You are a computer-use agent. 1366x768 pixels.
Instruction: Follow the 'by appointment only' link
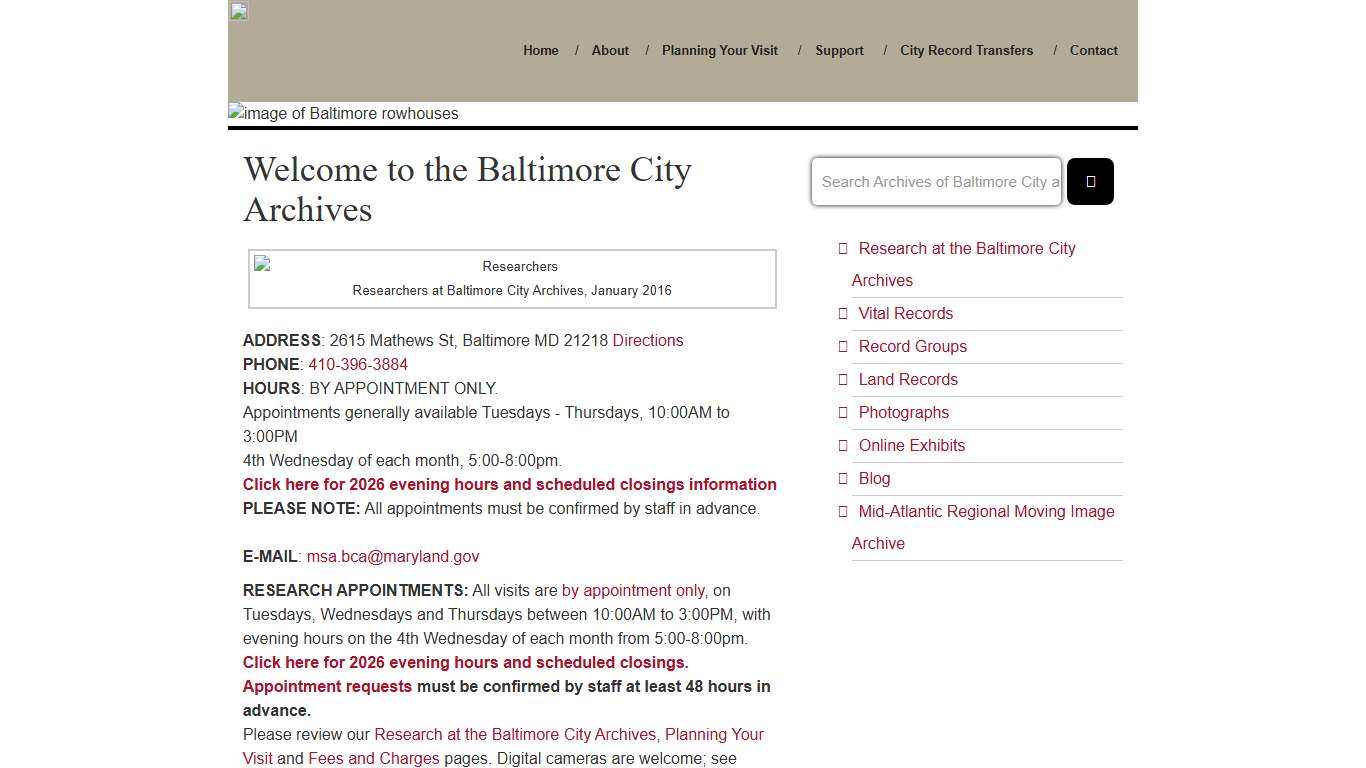632,590
